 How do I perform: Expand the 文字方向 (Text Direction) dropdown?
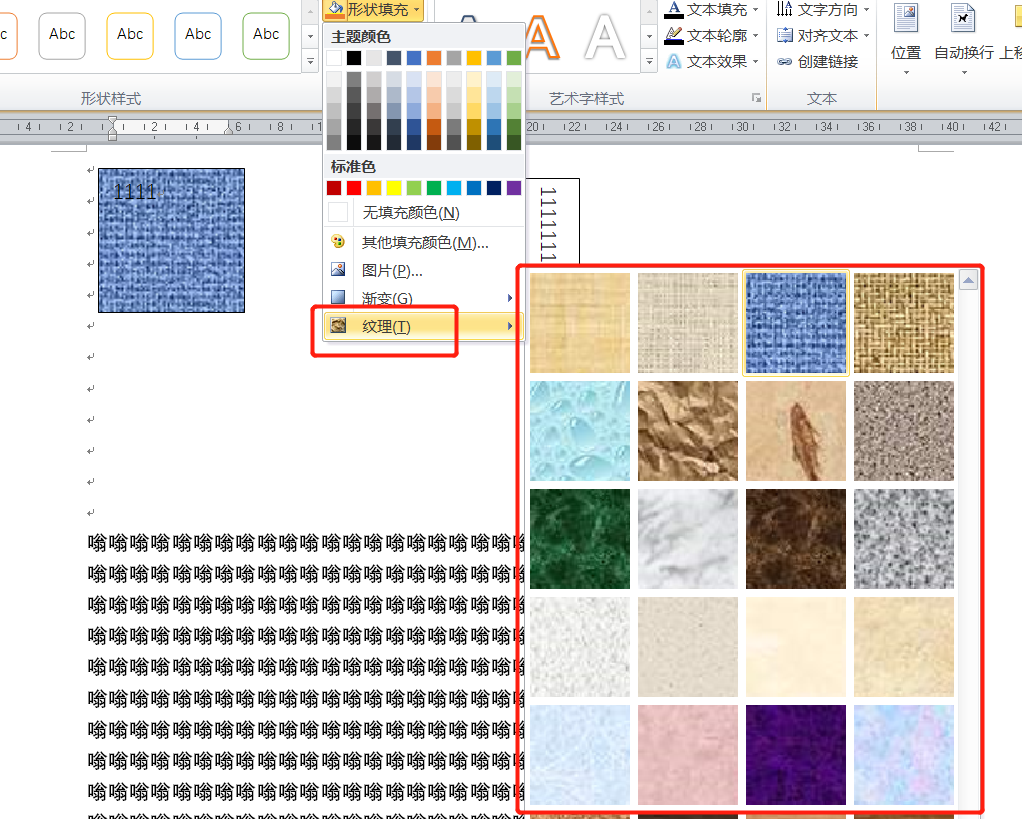866,10
